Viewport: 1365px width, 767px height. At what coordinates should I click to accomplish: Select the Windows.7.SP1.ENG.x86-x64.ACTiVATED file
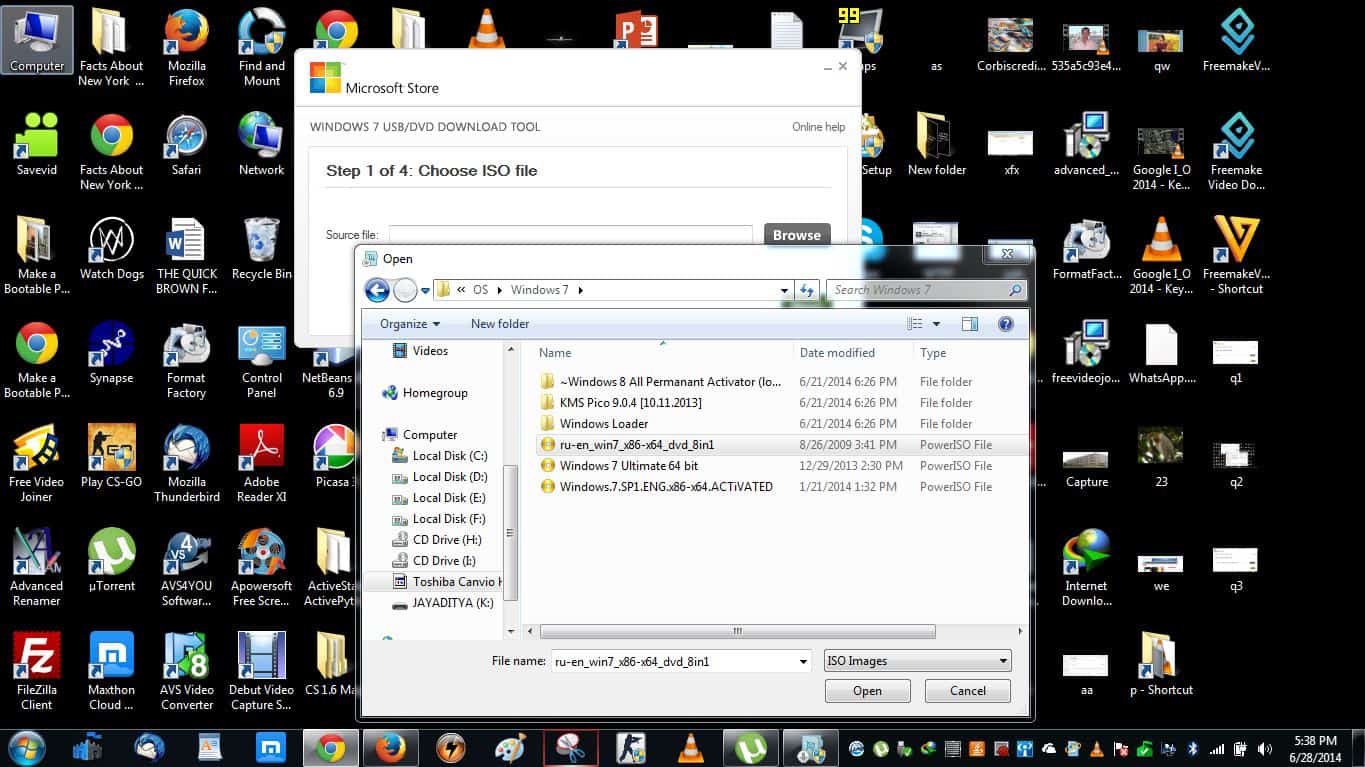click(x=665, y=487)
